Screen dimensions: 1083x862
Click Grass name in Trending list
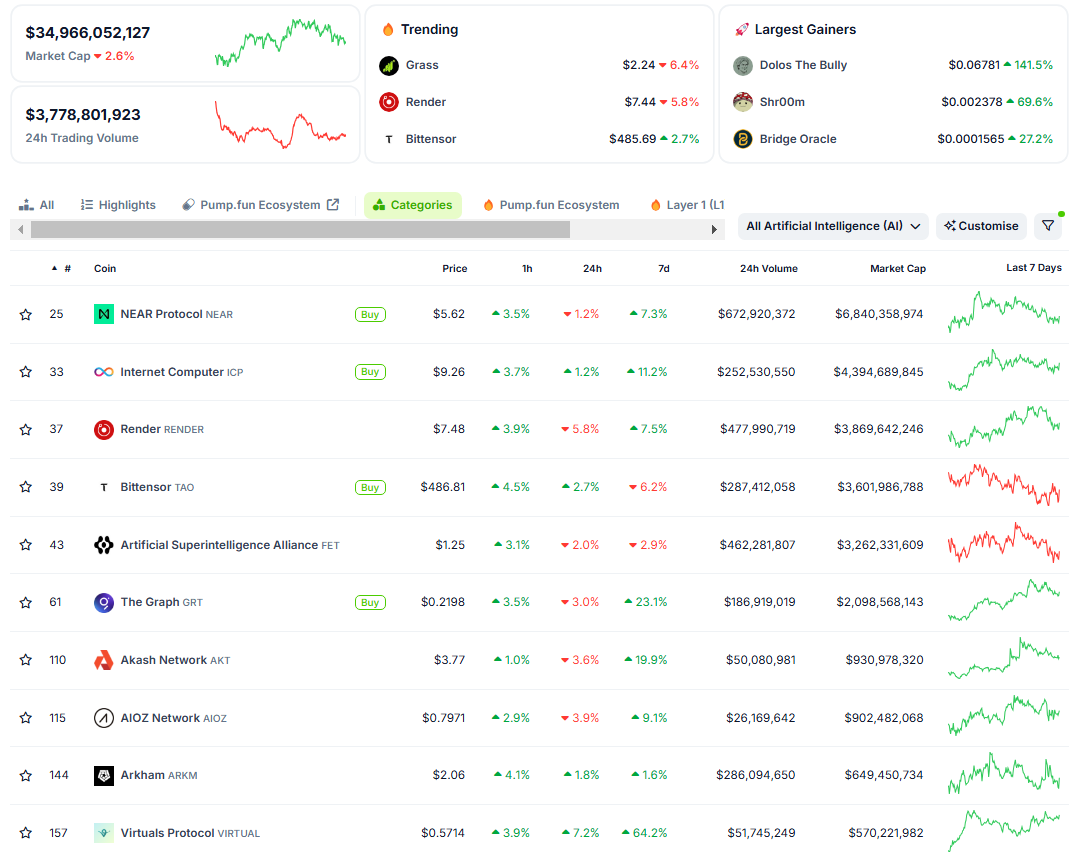click(x=422, y=66)
